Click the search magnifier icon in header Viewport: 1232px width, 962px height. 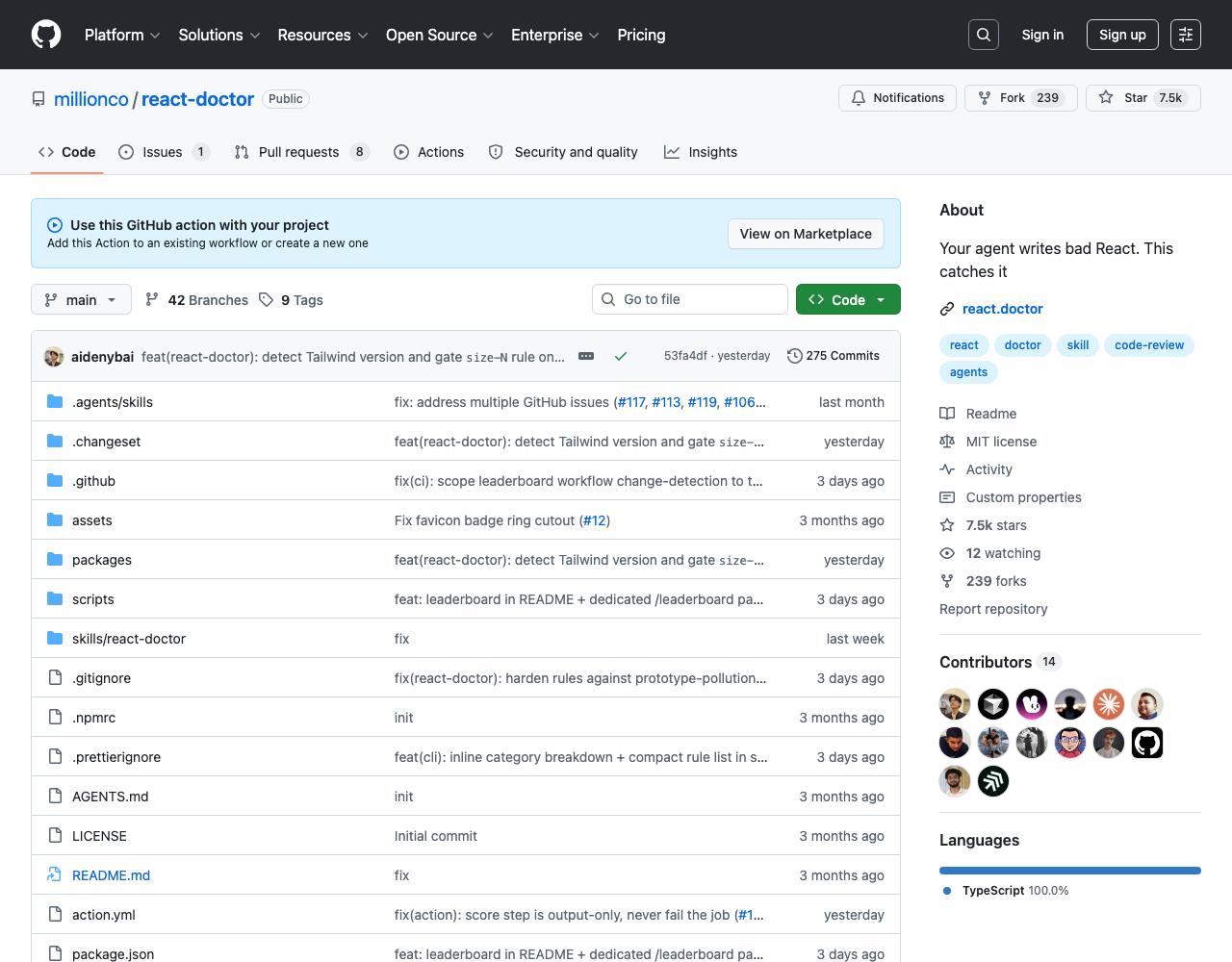[x=984, y=35]
